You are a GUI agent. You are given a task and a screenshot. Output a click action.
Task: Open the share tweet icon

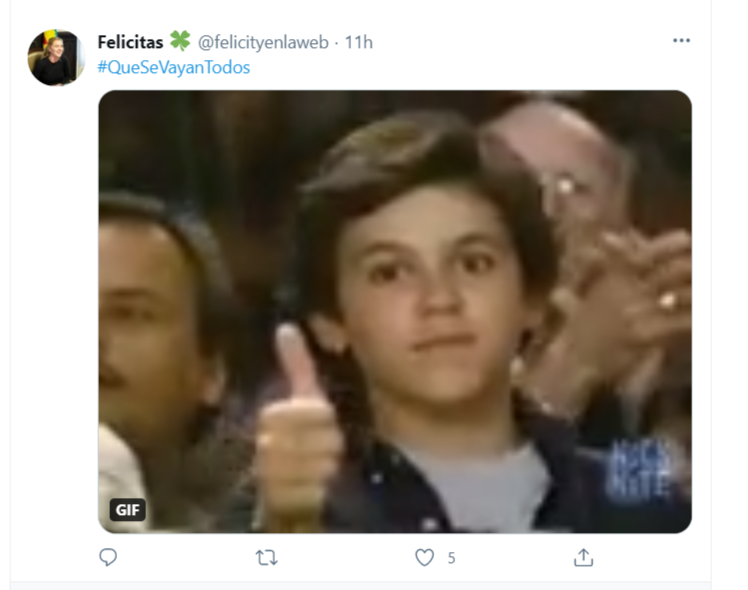tap(583, 557)
